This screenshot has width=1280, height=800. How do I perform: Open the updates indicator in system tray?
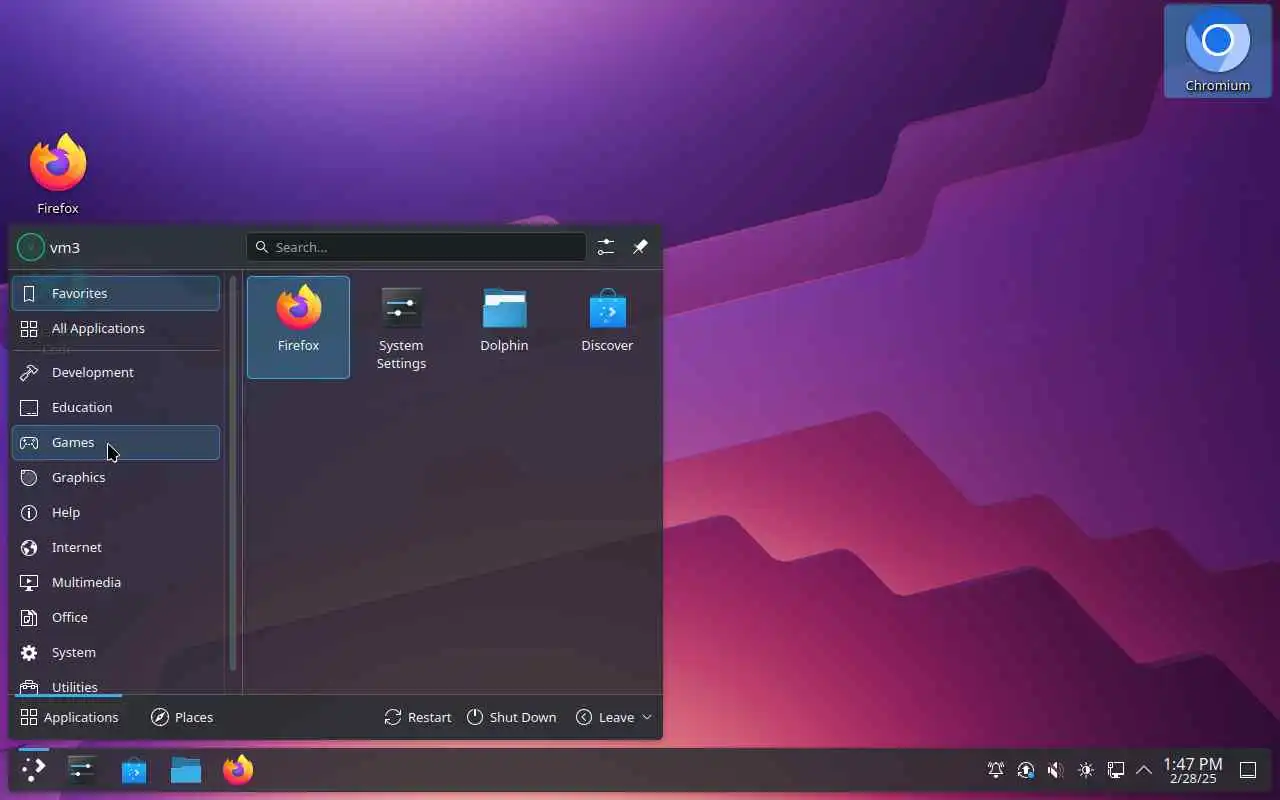(x=1026, y=770)
